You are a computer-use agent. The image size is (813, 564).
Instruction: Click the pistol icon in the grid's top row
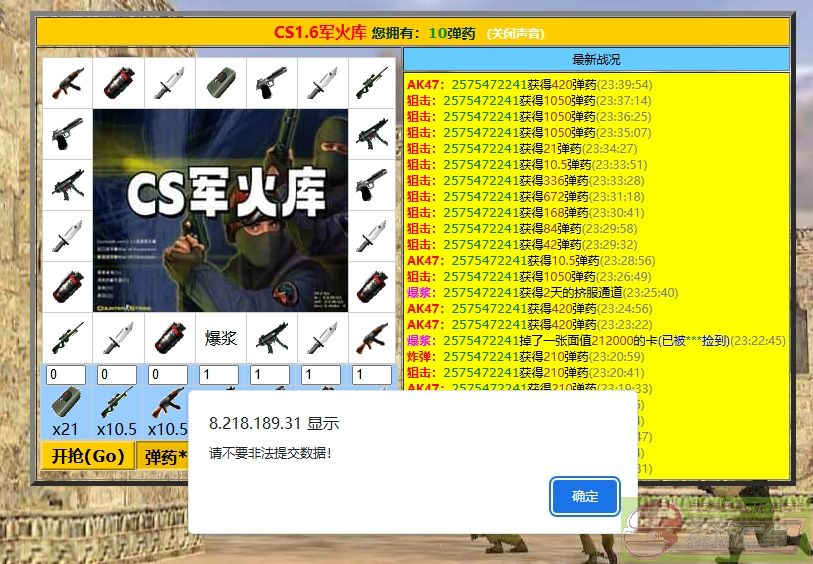271,83
